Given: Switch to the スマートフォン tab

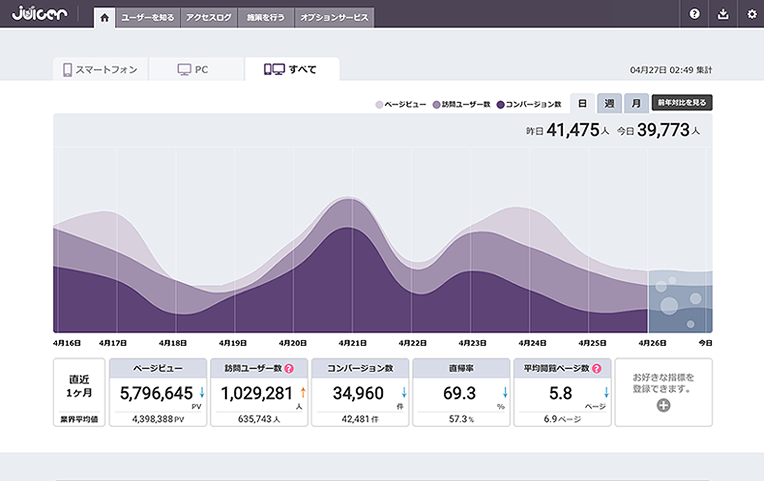Looking at the screenshot, I should 100,70.
